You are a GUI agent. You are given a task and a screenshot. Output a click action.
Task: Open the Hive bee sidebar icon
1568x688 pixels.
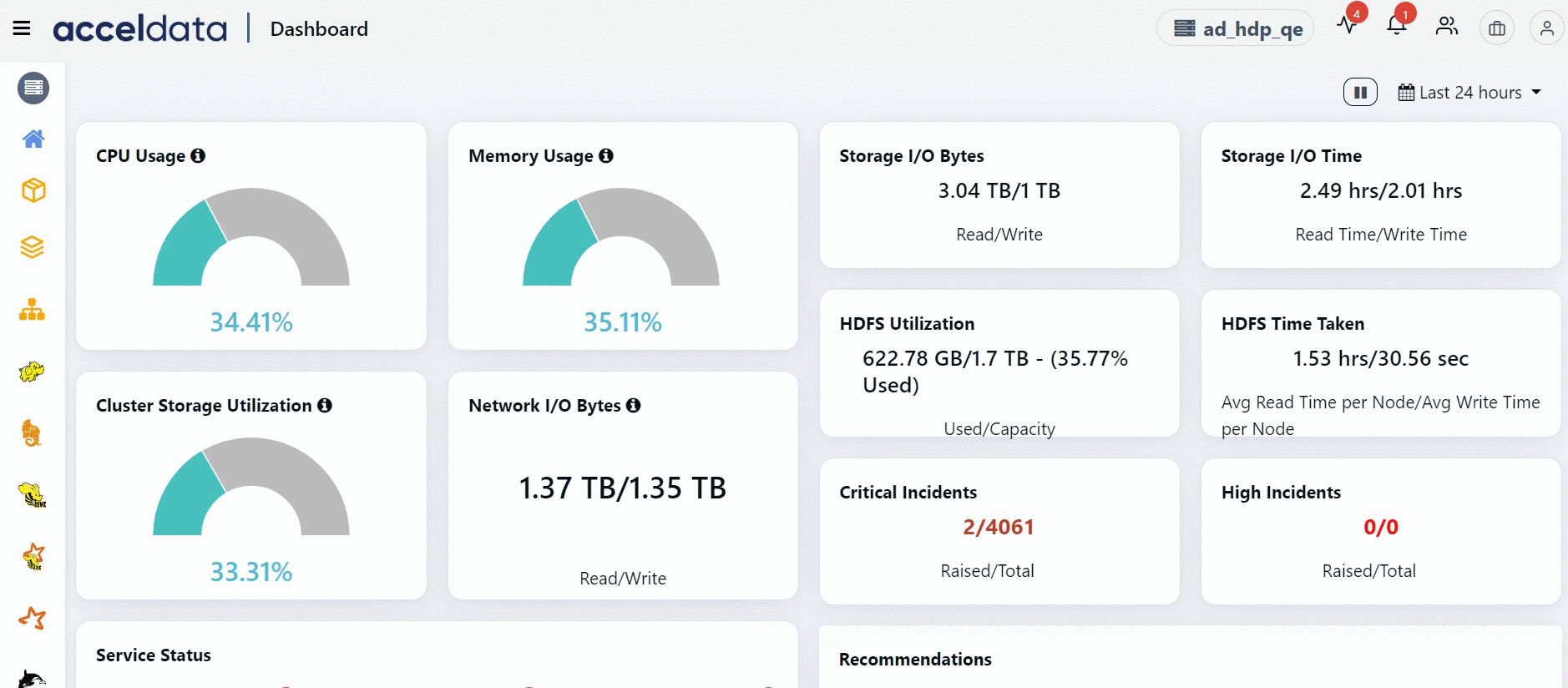[x=33, y=495]
